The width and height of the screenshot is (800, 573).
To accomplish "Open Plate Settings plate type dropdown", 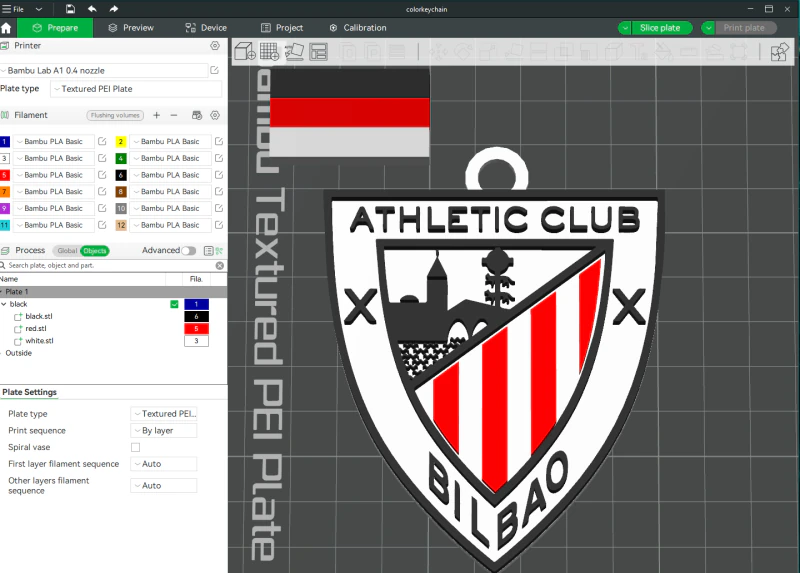I will coord(164,414).
